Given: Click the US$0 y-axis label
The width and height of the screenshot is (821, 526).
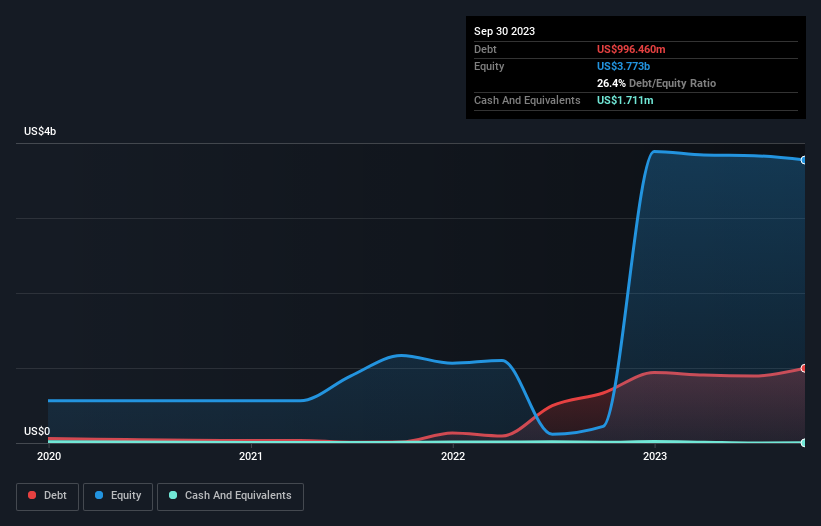Looking at the screenshot, I should click(x=37, y=431).
